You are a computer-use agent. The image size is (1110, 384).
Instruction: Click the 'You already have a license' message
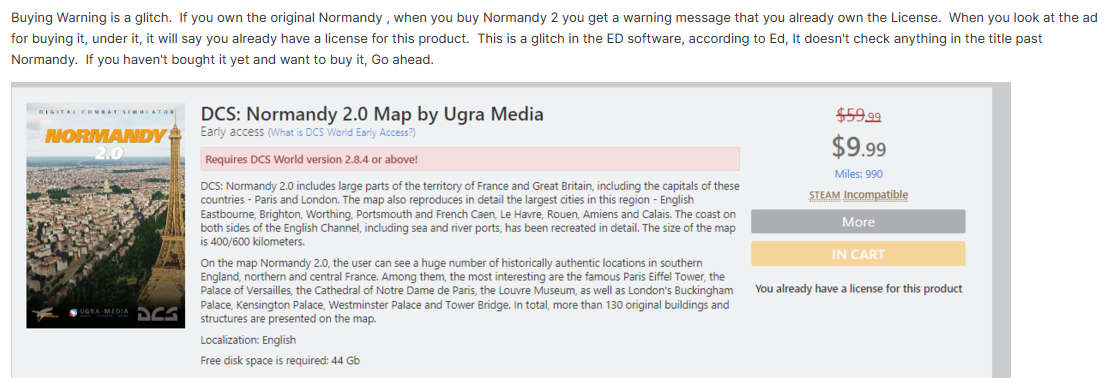click(x=859, y=289)
